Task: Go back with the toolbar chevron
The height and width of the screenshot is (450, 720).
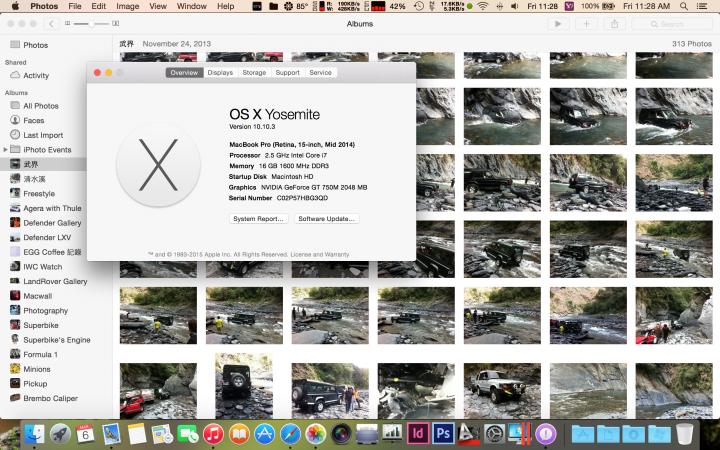Action: (51, 23)
